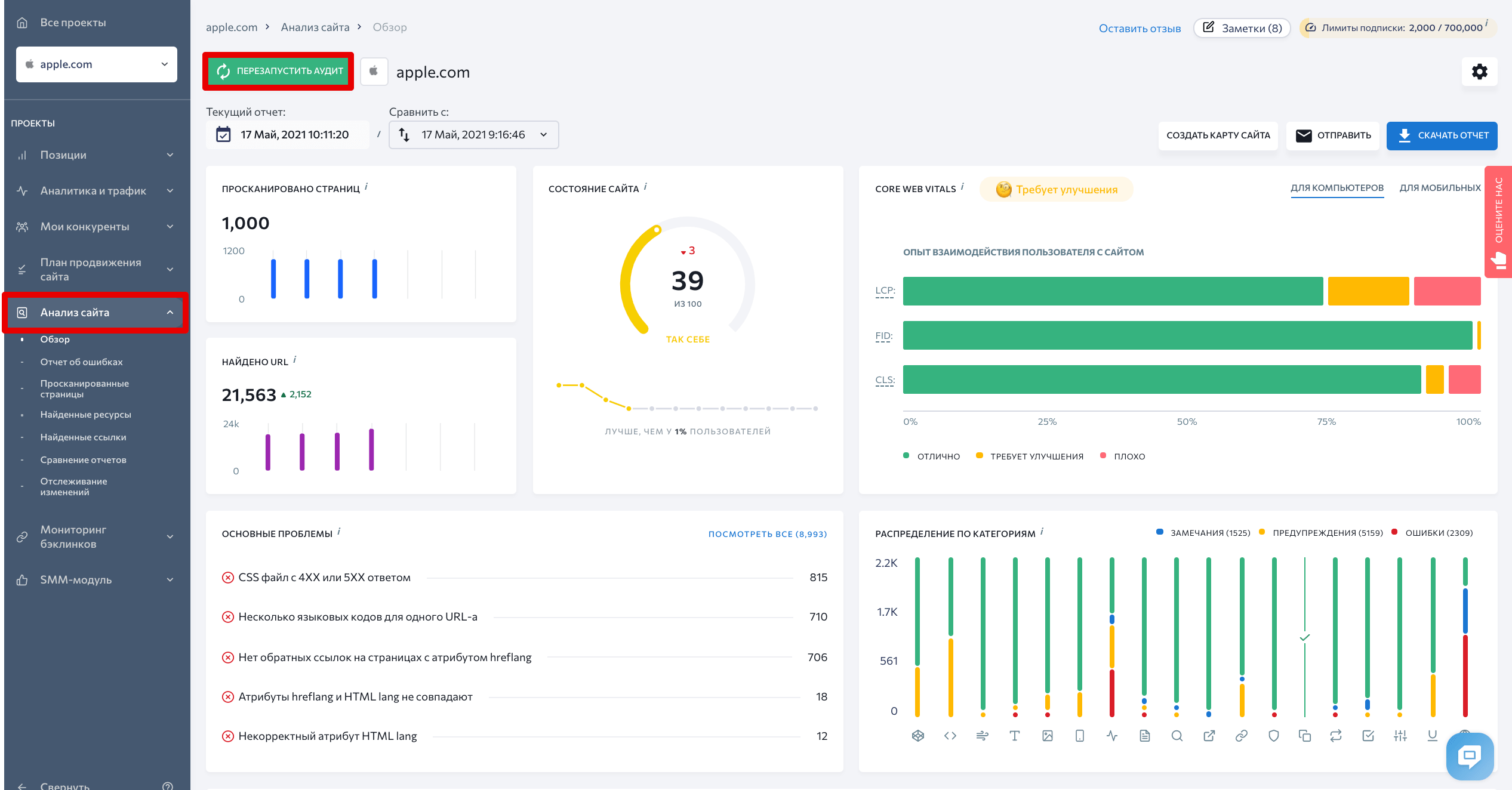Image resolution: width=1512 pixels, height=790 pixels.
Task: Open the apple.com project dropdown
Action: (x=97, y=64)
